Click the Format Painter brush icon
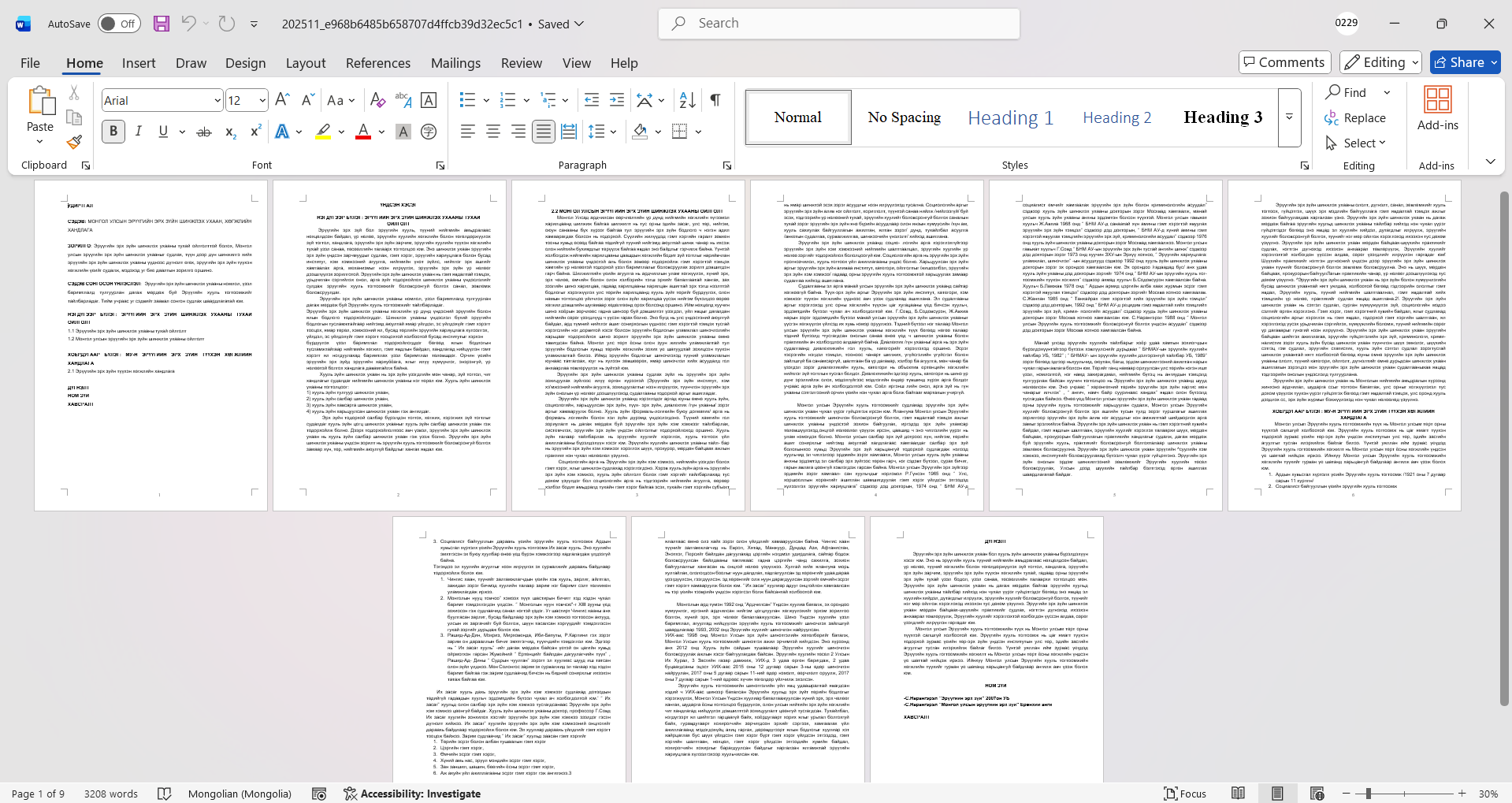This screenshot has height=803, width=1512. 74,143
